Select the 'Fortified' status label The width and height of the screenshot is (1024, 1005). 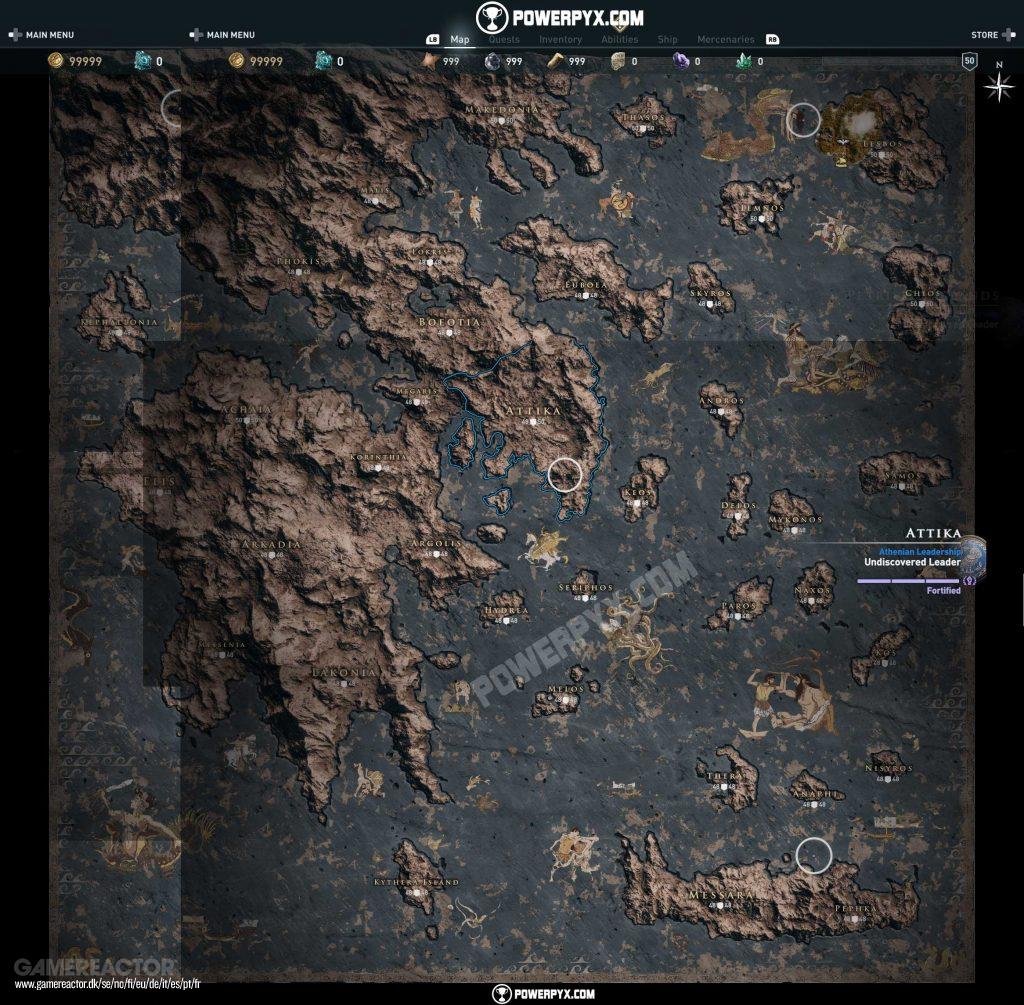(x=944, y=590)
